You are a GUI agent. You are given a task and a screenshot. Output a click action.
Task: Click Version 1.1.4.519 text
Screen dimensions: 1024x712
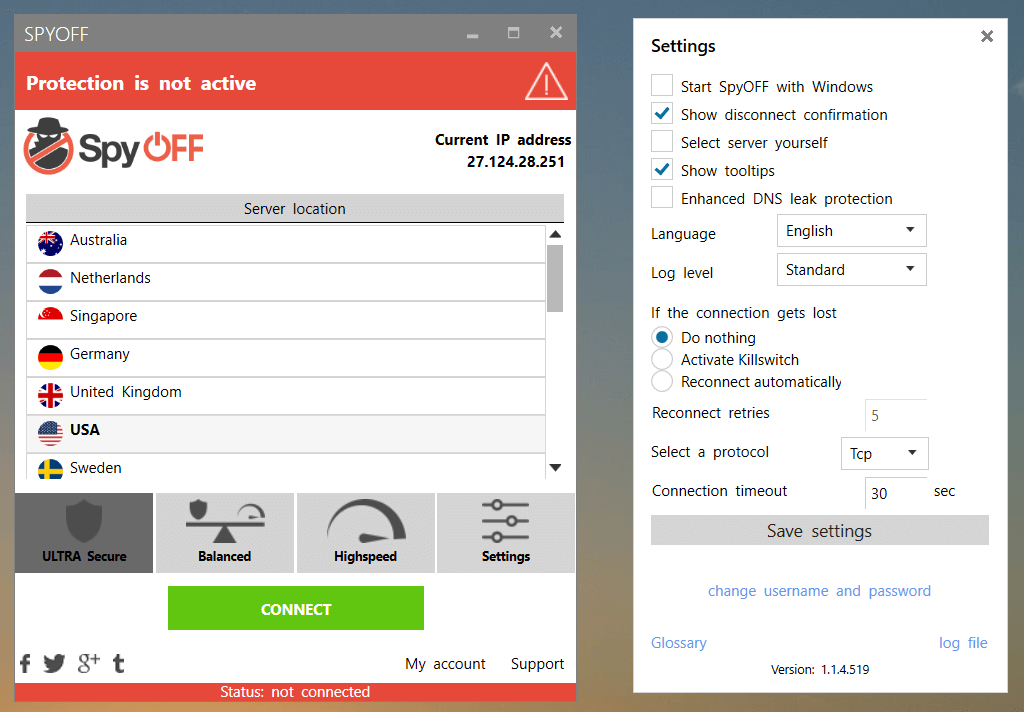820,670
